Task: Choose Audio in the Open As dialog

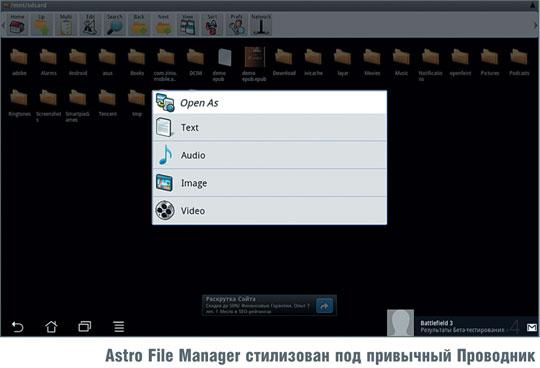Action: pos(269,155)
